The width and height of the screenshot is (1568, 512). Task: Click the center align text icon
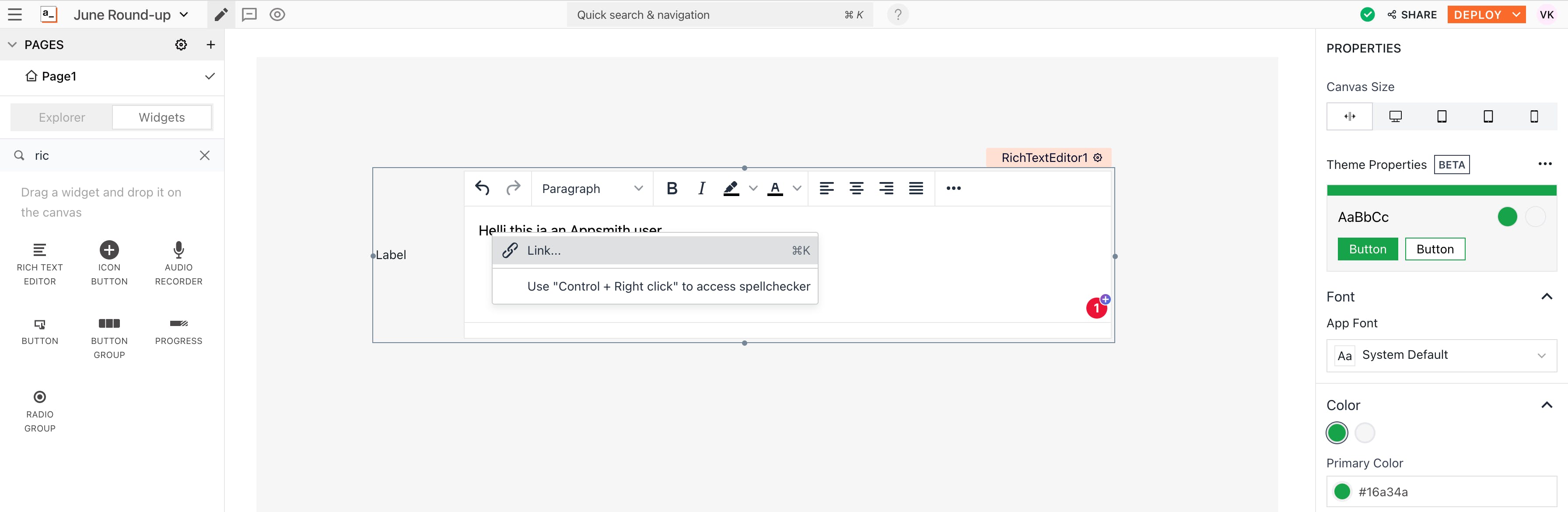[x=856, y=189]
